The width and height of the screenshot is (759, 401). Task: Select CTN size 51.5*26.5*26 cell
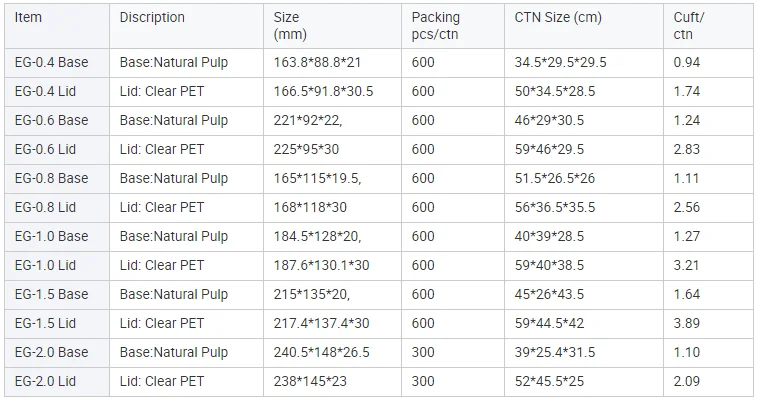(556, 178)
